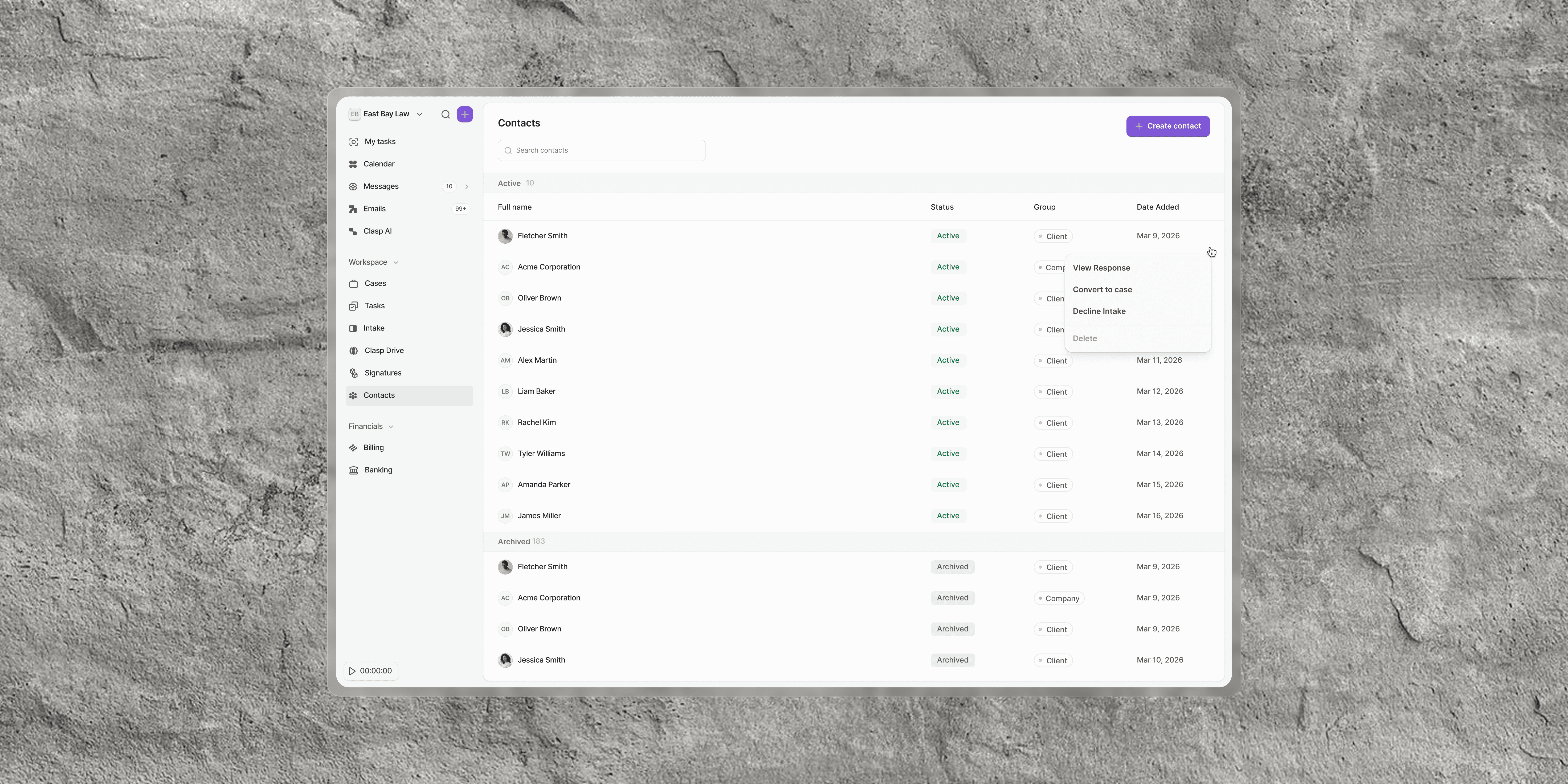Click the Create contact button

[1167, 126]
